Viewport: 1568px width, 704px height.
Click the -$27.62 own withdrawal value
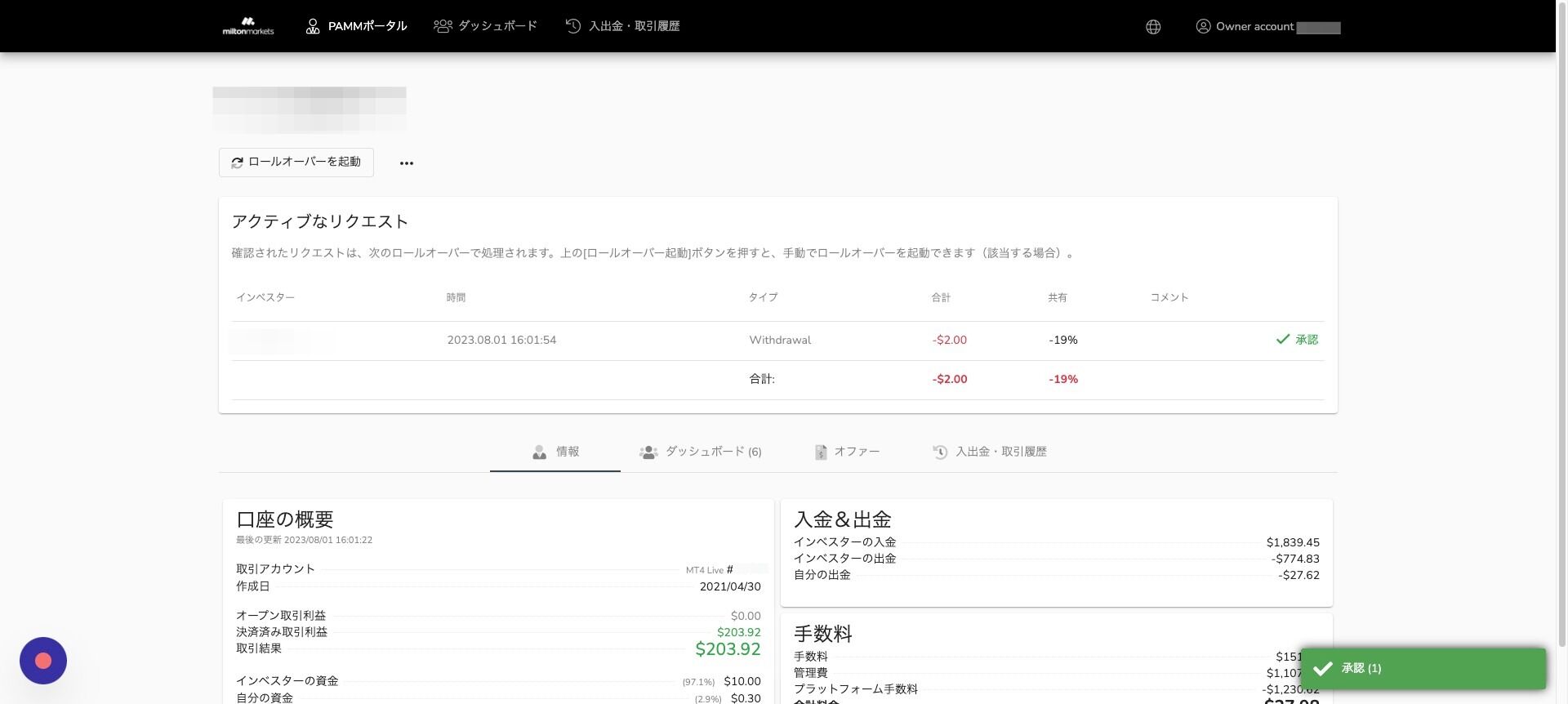point(1298,575)
